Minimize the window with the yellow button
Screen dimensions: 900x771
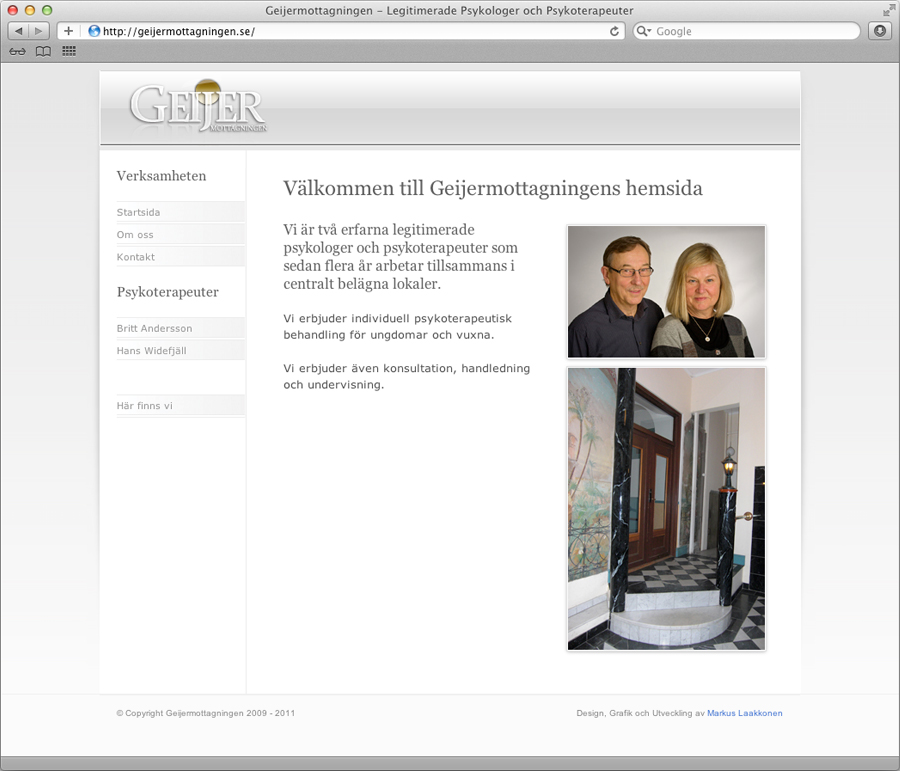(30, 10)
